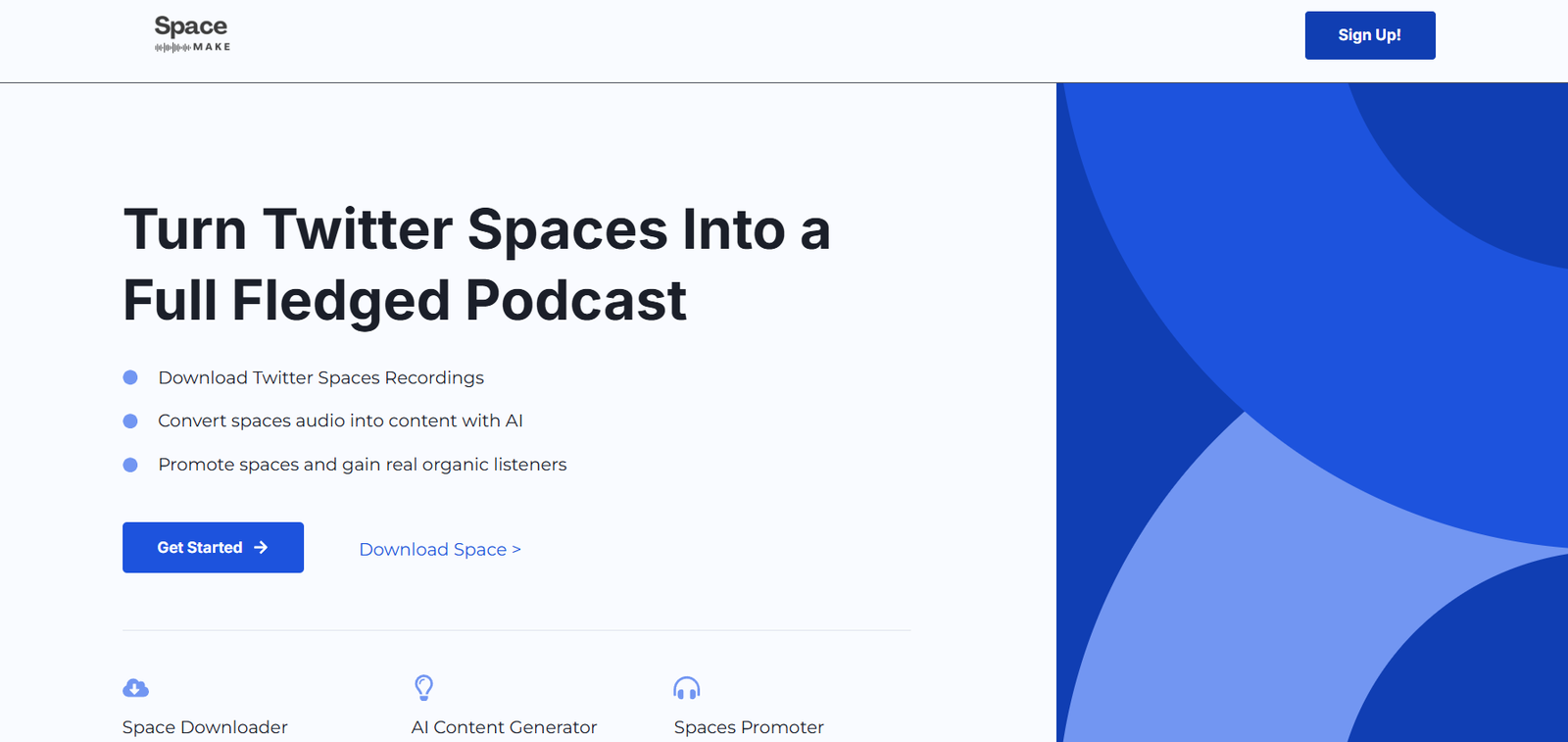
Task: Select the Space Downloader label
Action: point(205,727)
